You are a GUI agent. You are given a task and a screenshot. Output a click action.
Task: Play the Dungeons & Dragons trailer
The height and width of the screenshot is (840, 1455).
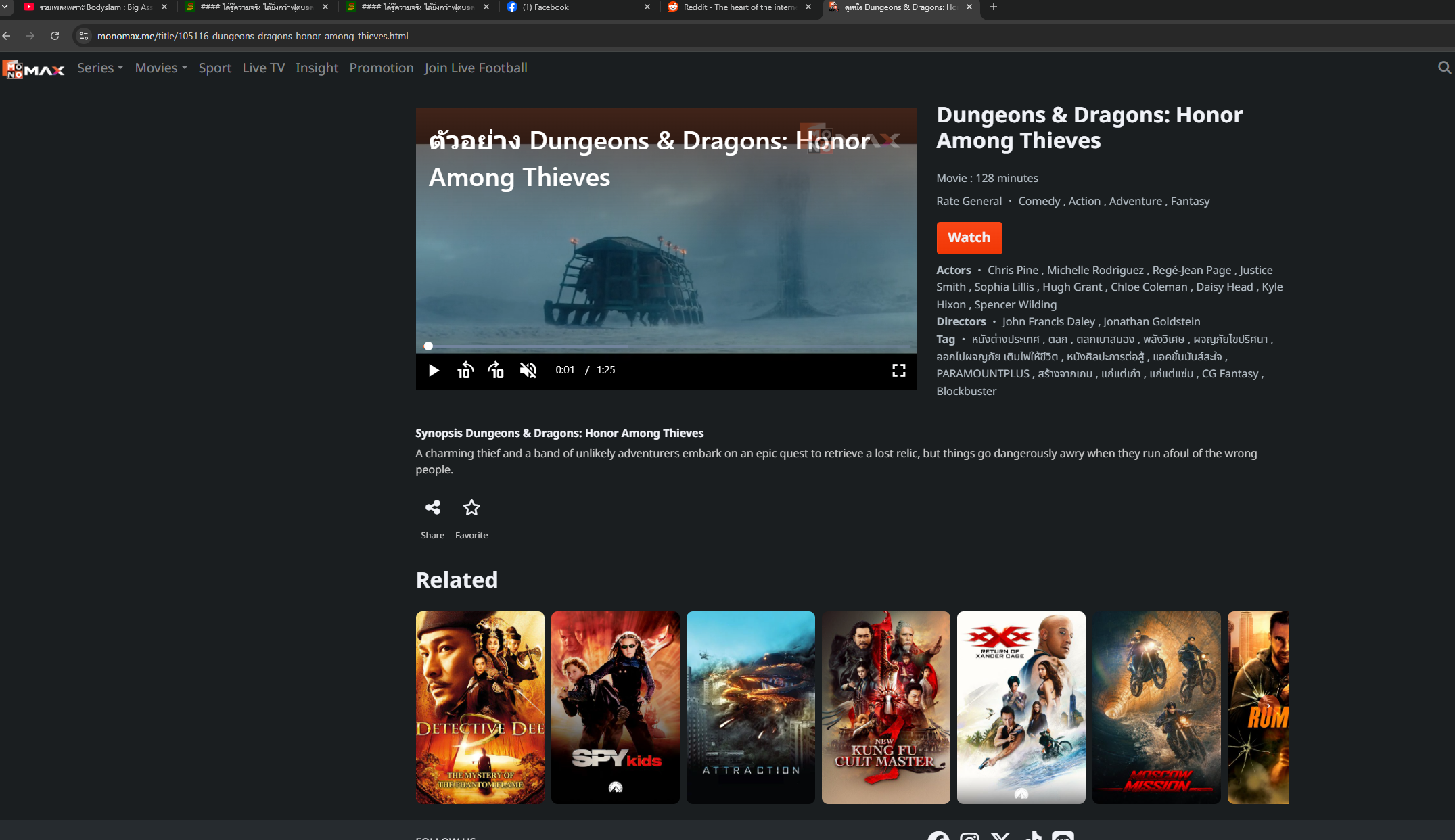click(434, 370)
